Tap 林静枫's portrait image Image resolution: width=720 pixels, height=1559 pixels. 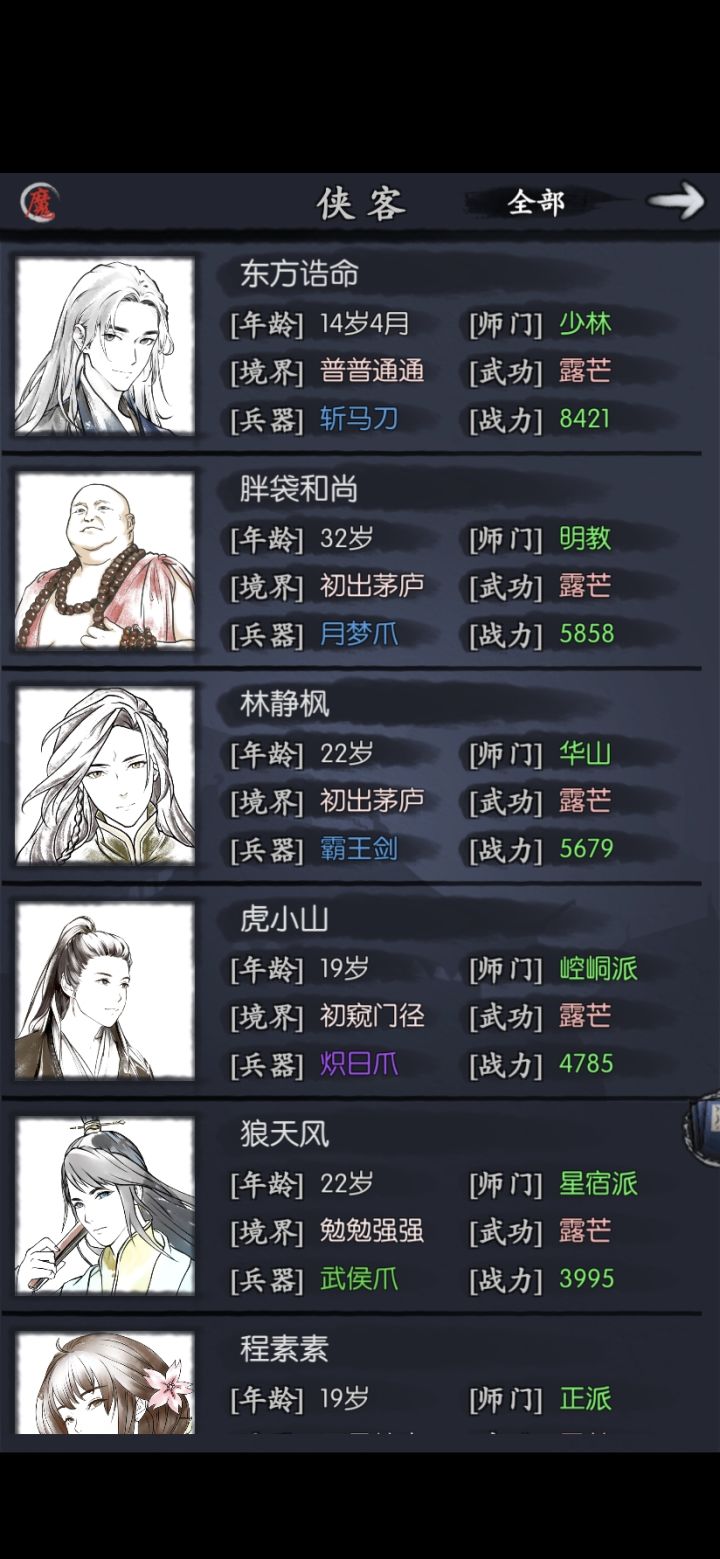pyautogui.click(x=105, y=776)
